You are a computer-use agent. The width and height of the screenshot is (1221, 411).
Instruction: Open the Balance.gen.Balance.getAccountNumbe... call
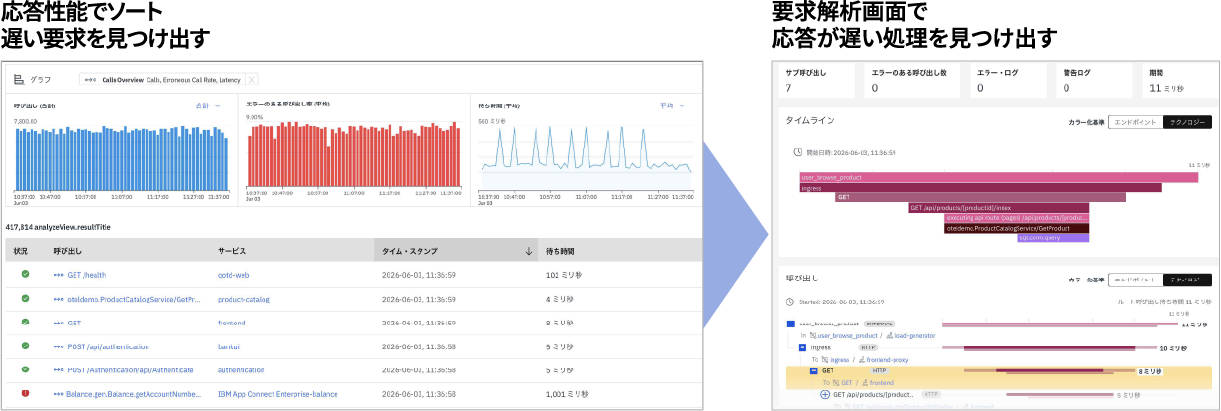click(133, 394)
